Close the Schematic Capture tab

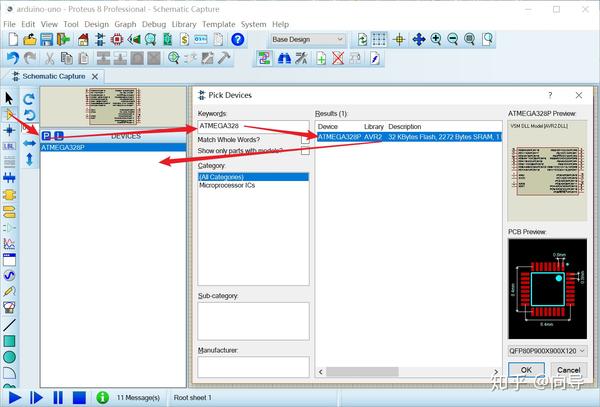pyautogui.click(x=95, y=77)
